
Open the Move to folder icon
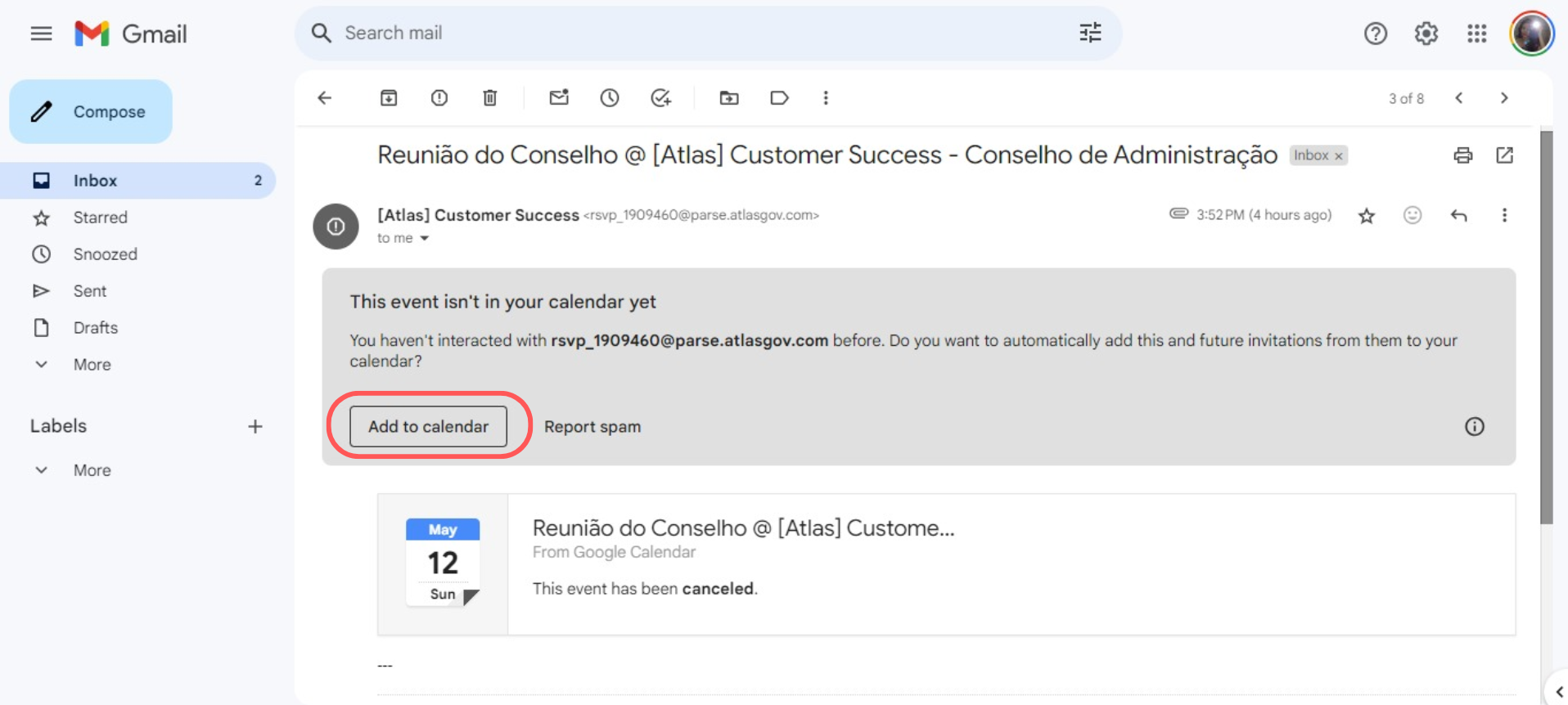point(729,98)
